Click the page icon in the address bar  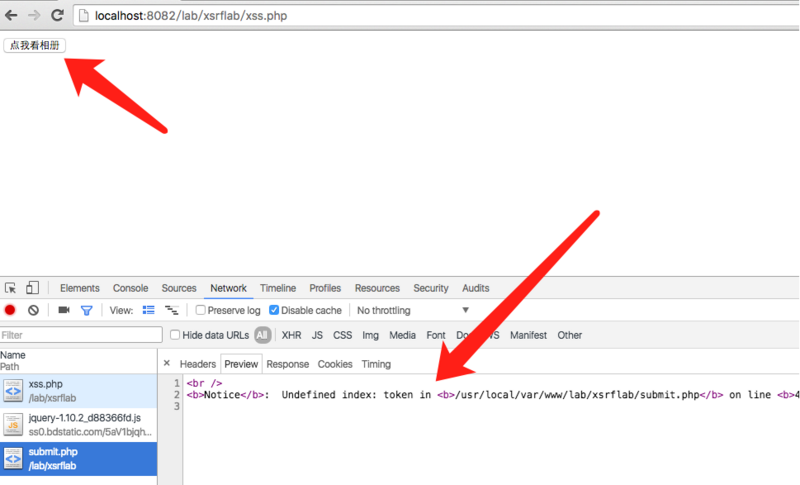(x=84, y=16)
